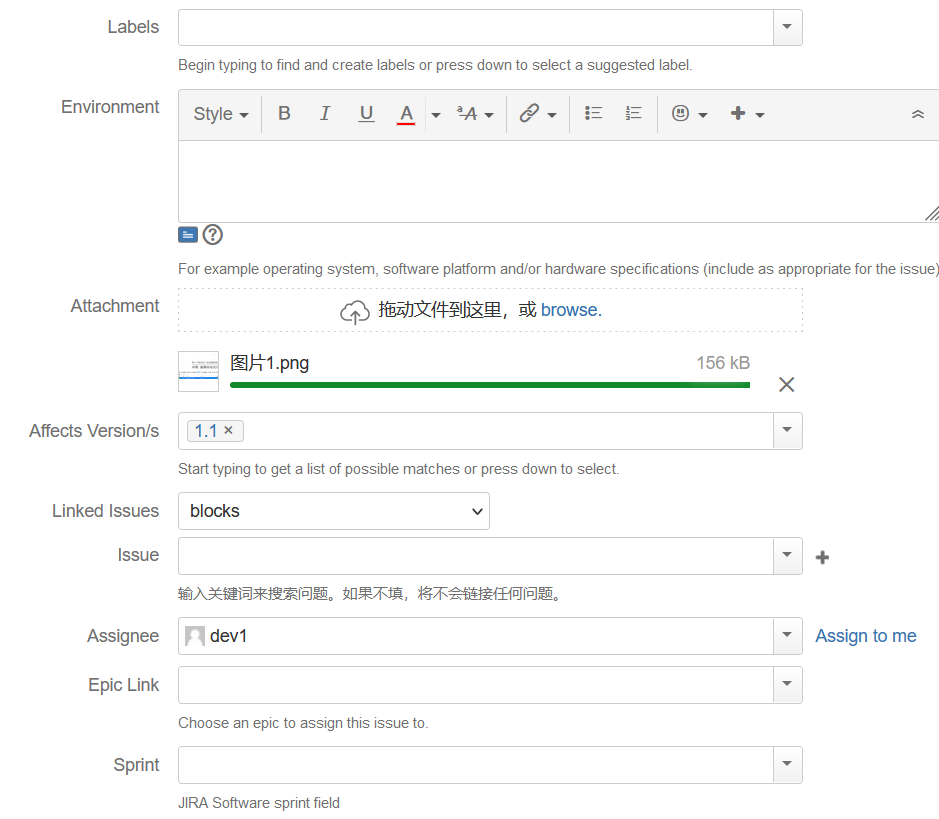Insert a bullet list in Environment

click(593, 114)
